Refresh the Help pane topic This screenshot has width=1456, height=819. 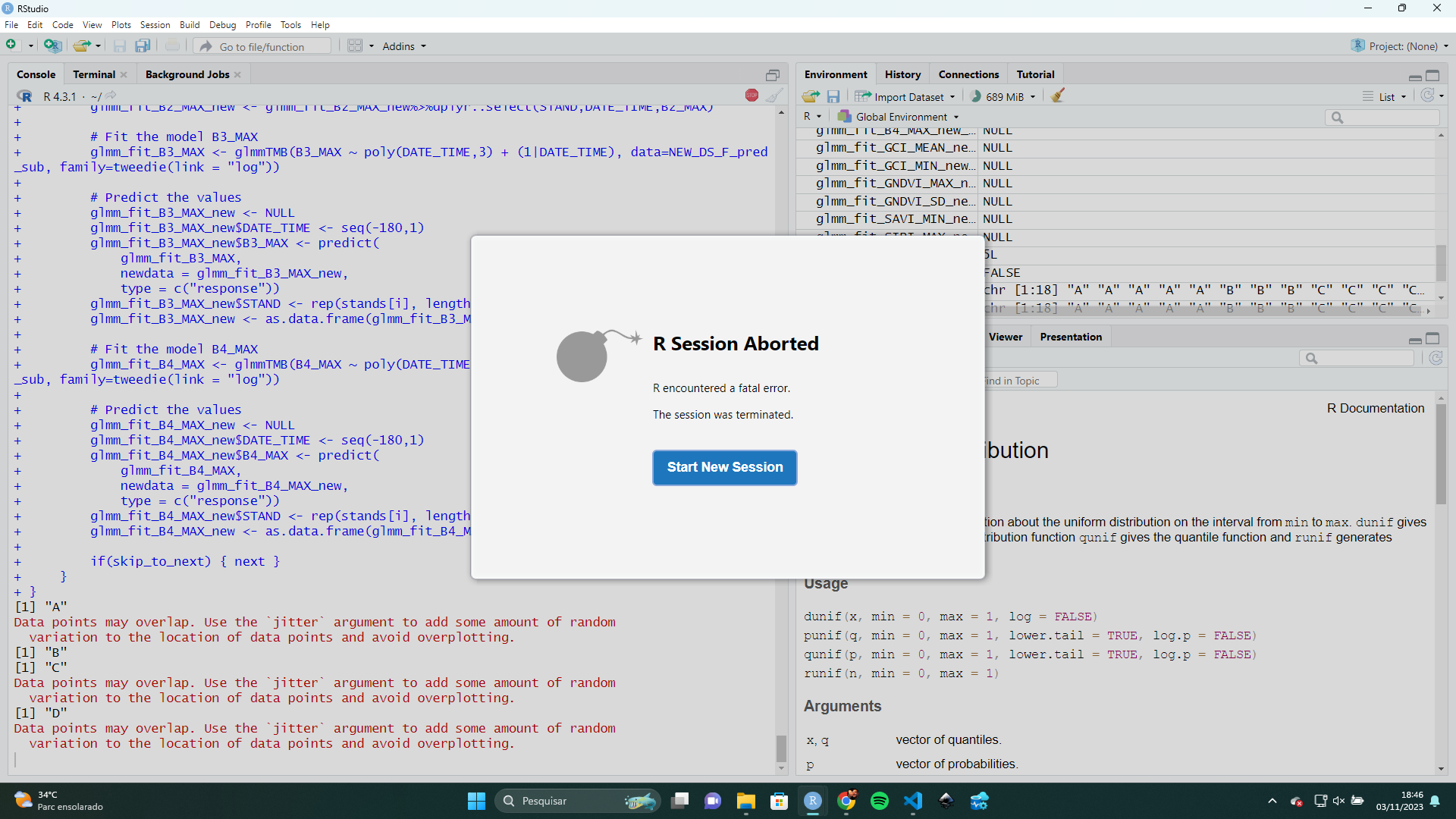click(1436, 358)
